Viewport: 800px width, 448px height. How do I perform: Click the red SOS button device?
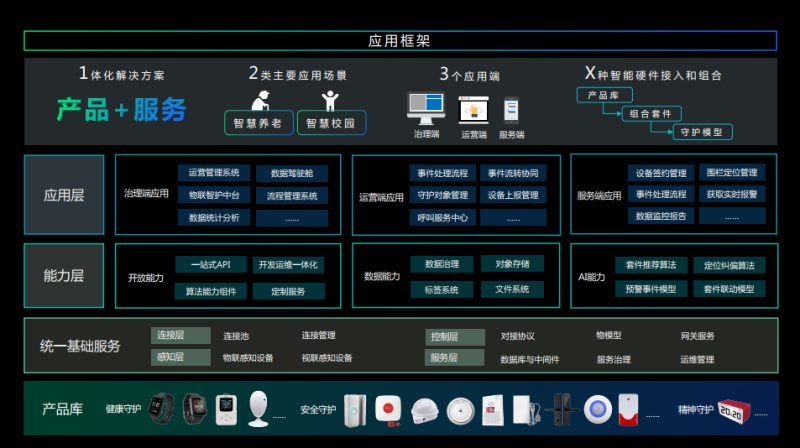tap(386, 408)
